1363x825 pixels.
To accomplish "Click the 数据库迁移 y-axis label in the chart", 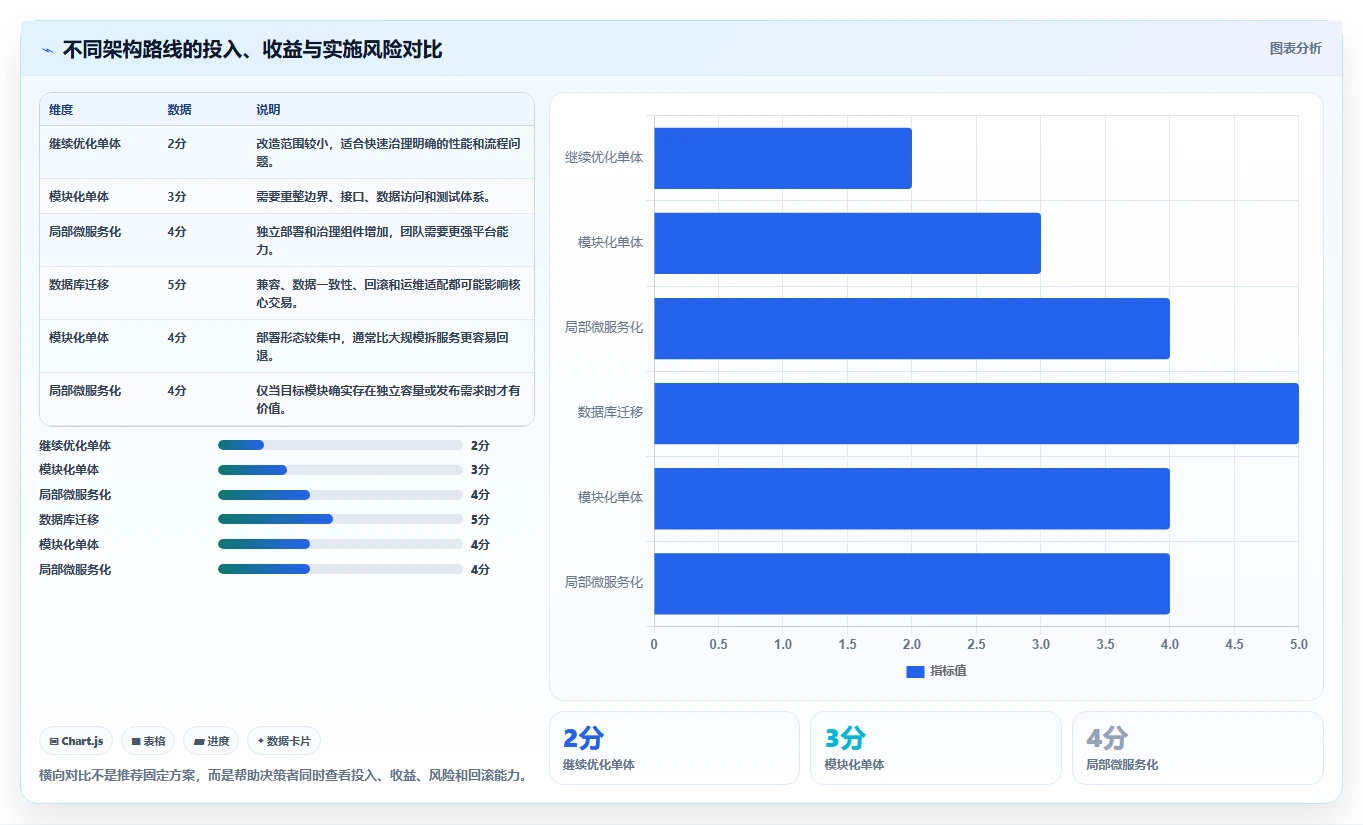I will click(x=610, y=413).
